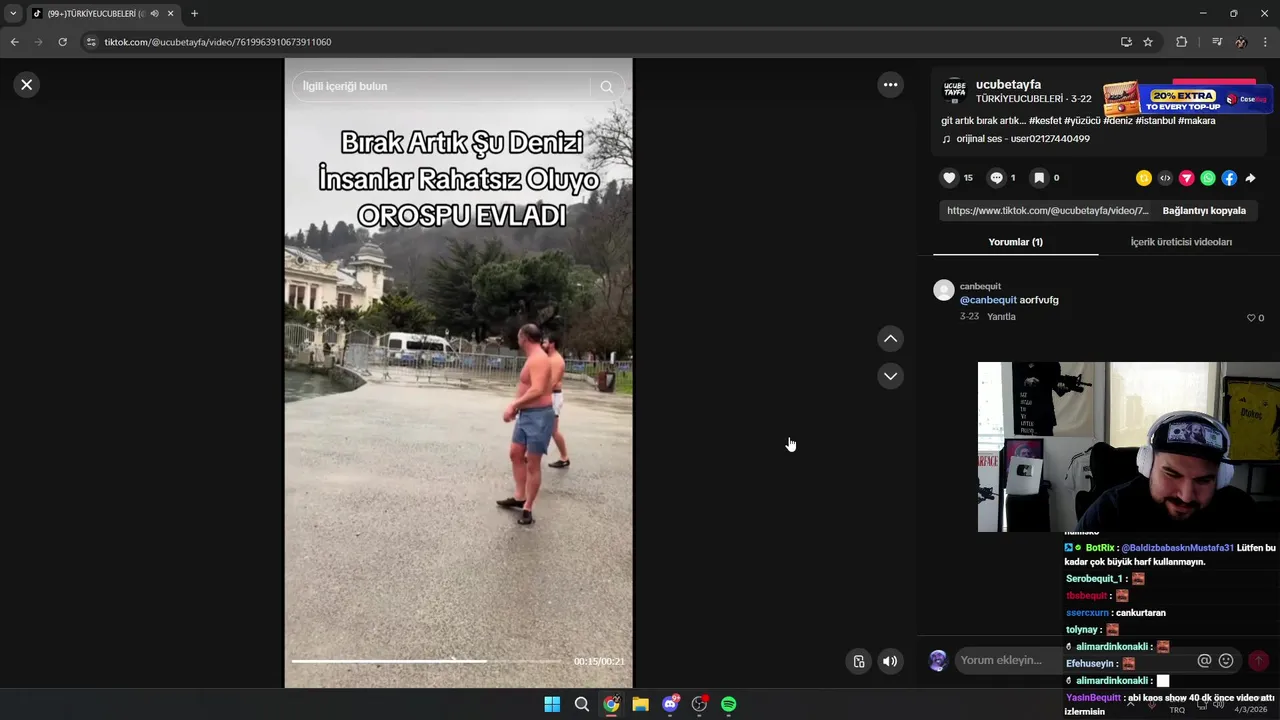Click the Bağlantıyı kopyala button
The width and height of the screenshot is (1280, 720).
click(x=1204, y=211)
